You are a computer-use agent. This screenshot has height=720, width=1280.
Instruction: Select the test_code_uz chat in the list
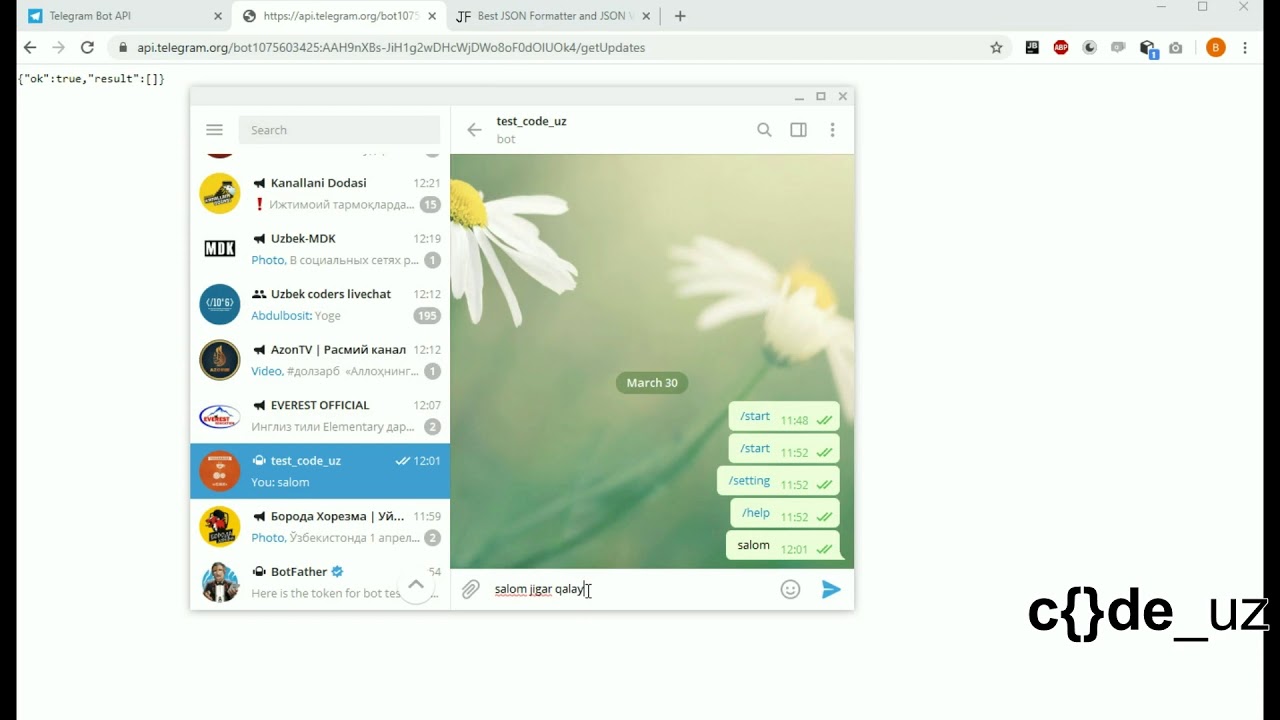(320, 471)
